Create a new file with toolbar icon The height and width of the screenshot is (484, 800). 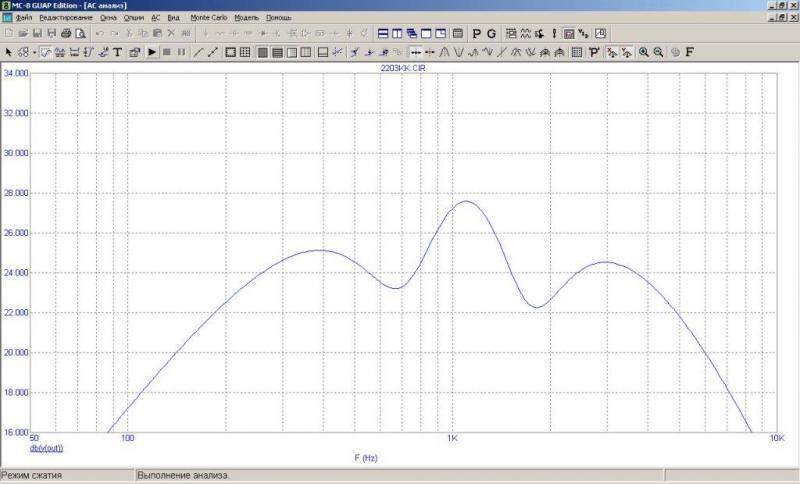[9, 34]
